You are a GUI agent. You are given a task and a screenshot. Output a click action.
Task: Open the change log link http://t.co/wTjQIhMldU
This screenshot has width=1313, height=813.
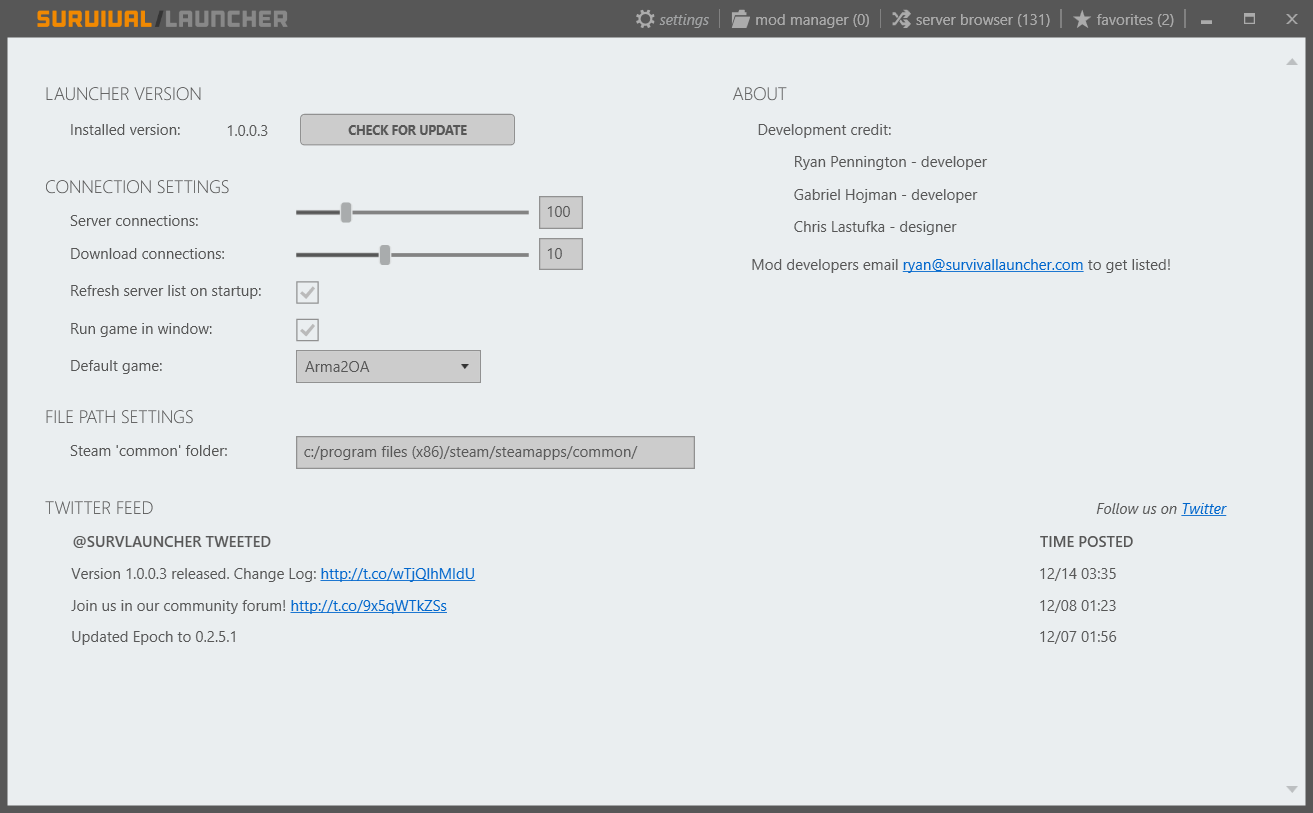pos(398,574)
